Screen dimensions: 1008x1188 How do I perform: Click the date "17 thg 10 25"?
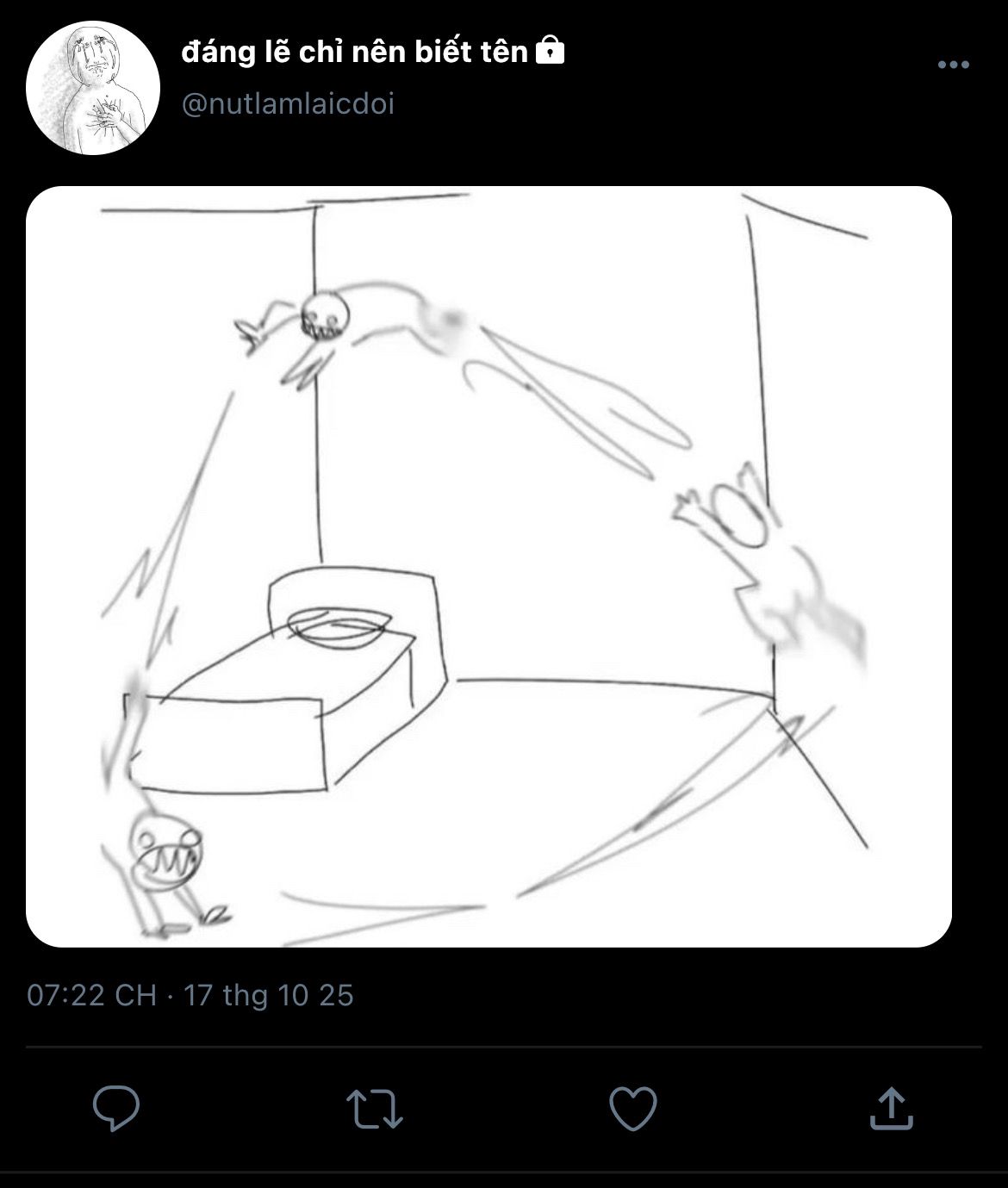[269, 996]
